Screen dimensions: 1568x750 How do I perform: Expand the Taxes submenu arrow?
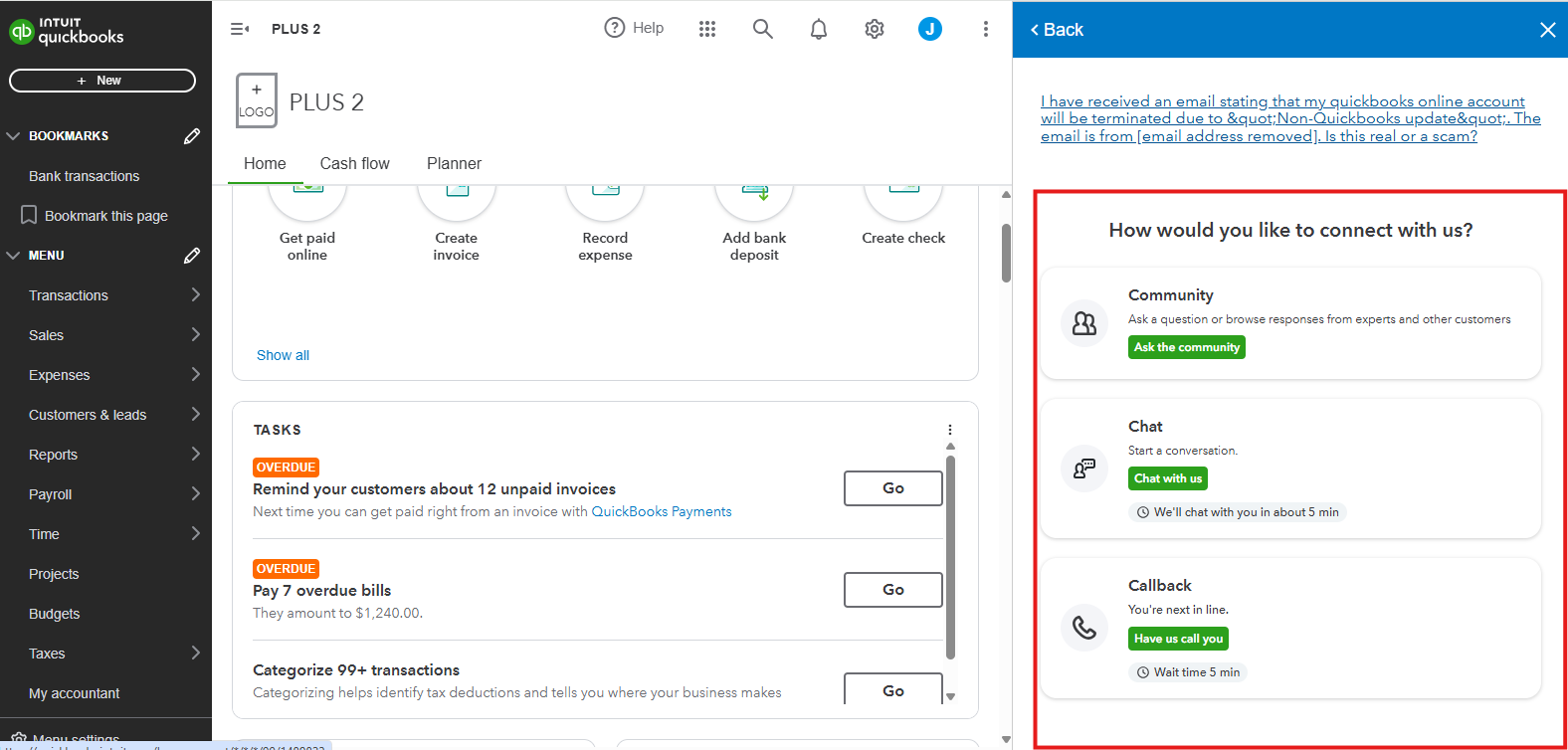coord(196,653)
